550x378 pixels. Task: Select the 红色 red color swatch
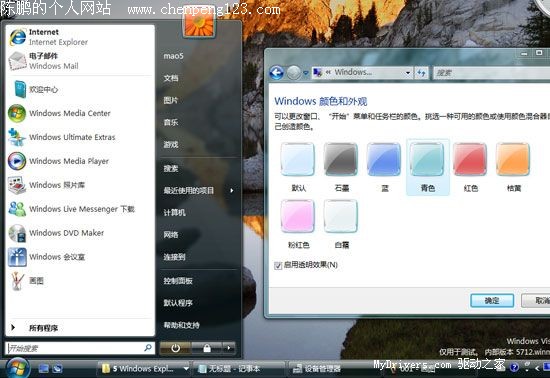pos(470,159)
